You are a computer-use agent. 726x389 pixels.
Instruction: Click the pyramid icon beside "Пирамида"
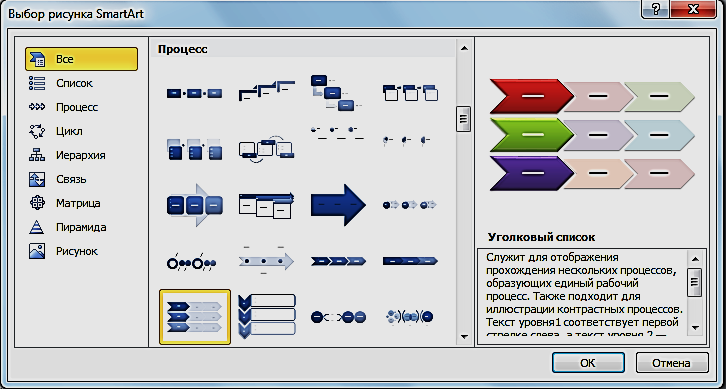pyautogui.click(x=37, y=227)
